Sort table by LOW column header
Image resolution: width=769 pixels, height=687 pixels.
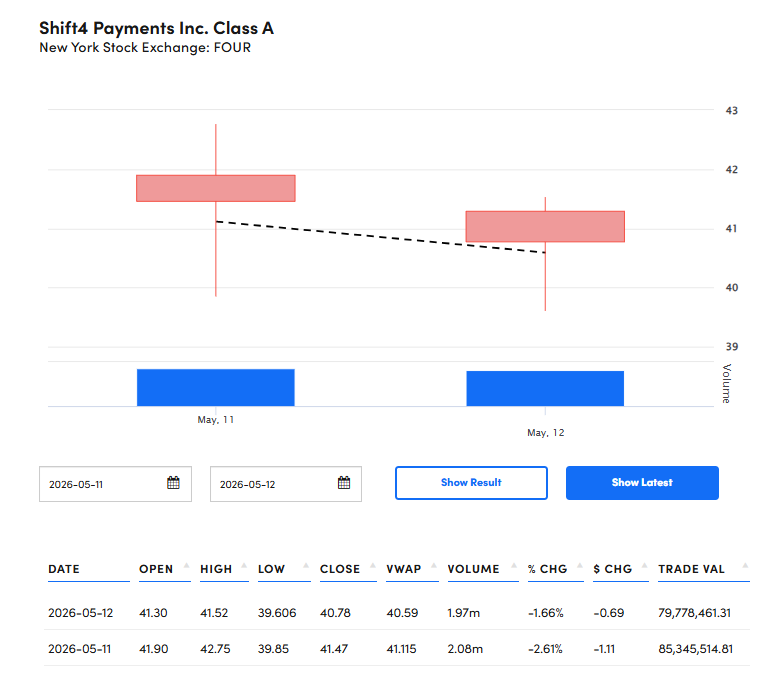[271, 569]
